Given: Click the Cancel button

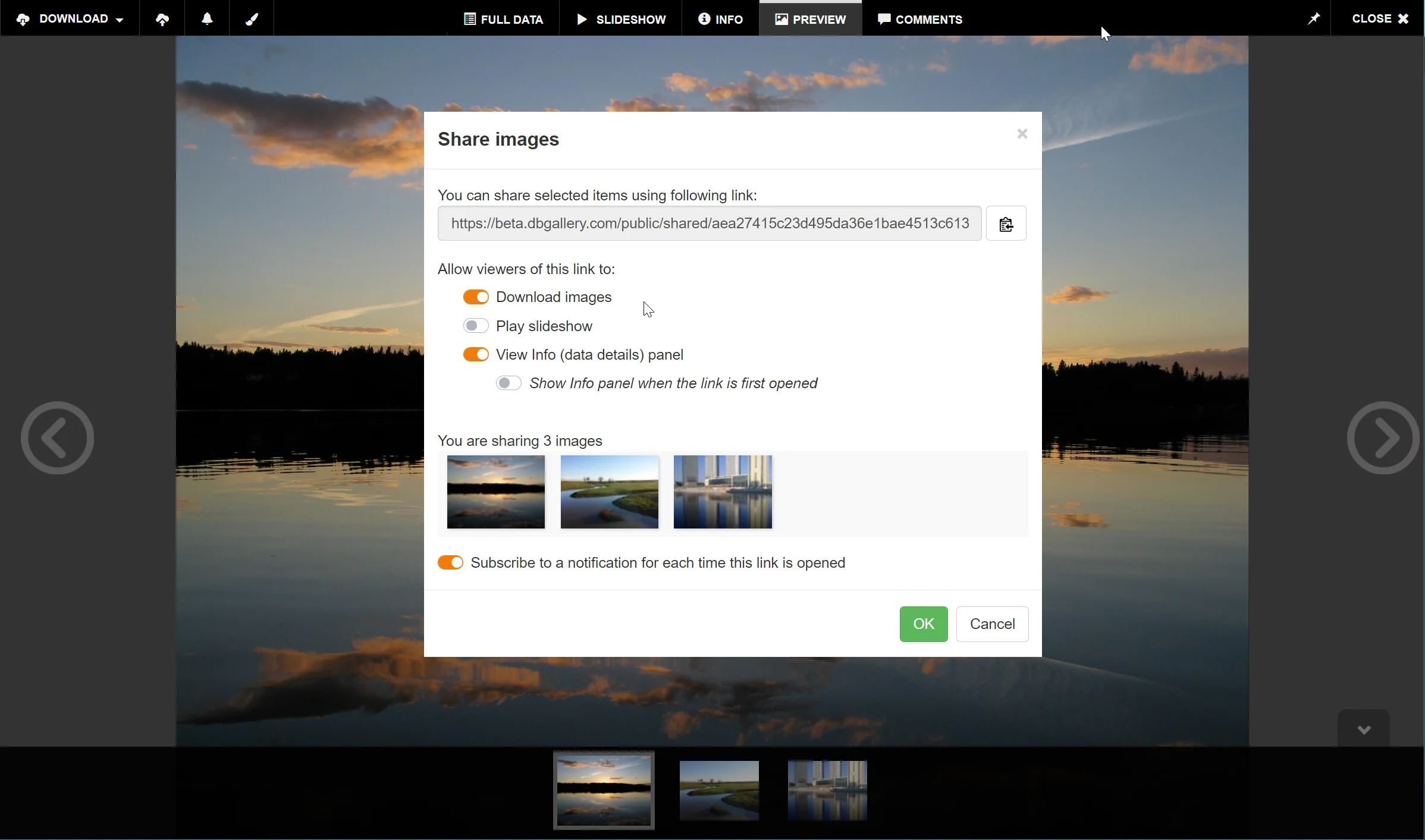Looking at the screenshot, I should pyautogui.click(x=992, y=624).
